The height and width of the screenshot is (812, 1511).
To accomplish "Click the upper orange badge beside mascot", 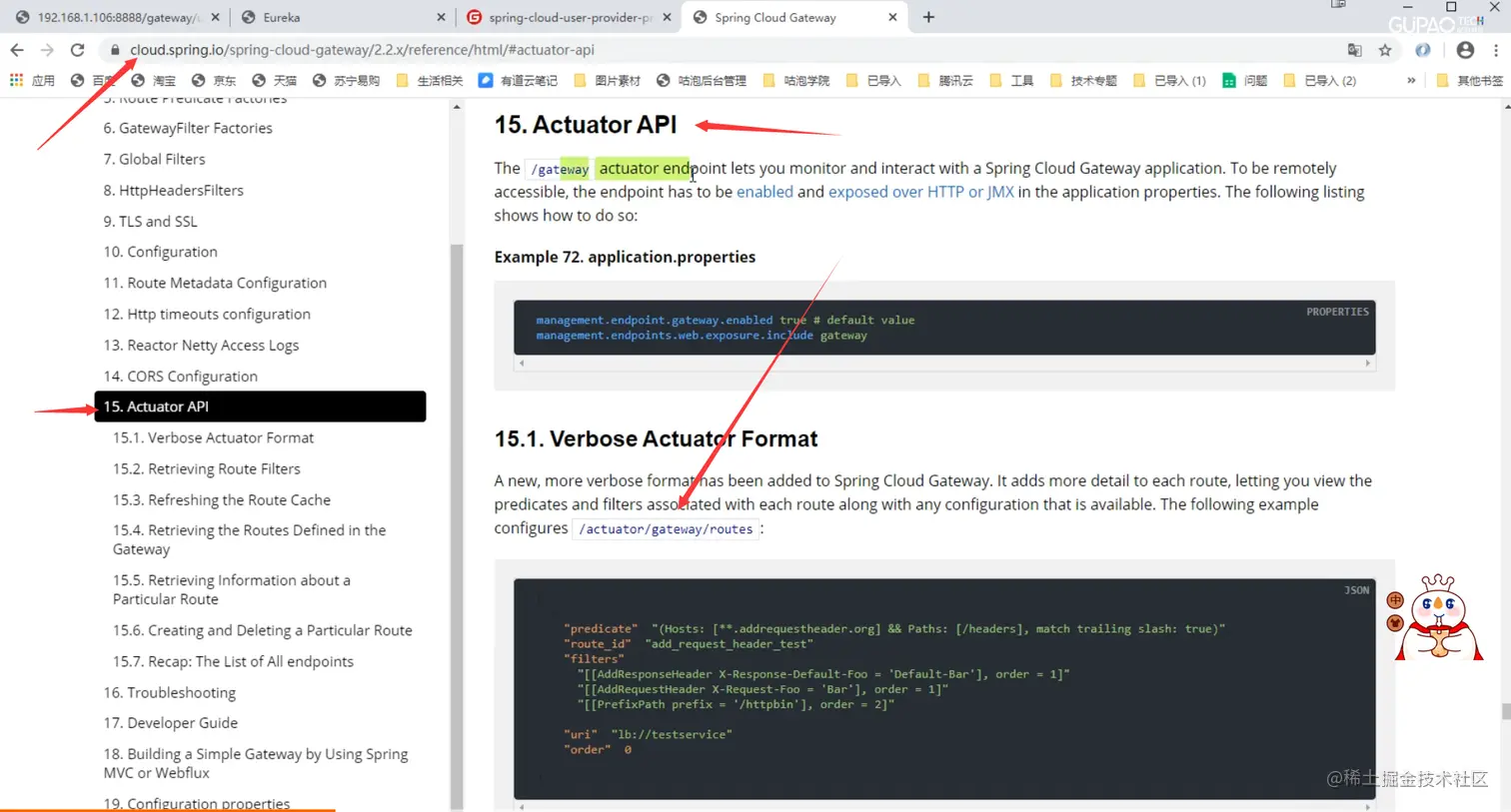I will (x=1395, y=600).
